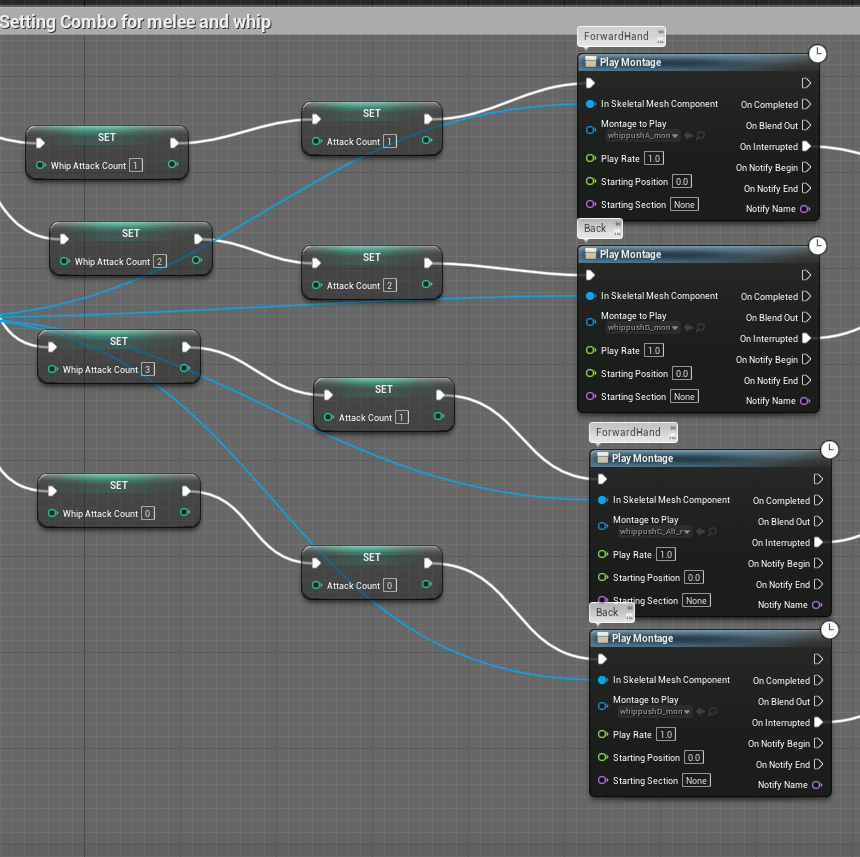Click the Play Rate value on whippushA node
Screen dimensions: 860x857
(x=653, y=159)
